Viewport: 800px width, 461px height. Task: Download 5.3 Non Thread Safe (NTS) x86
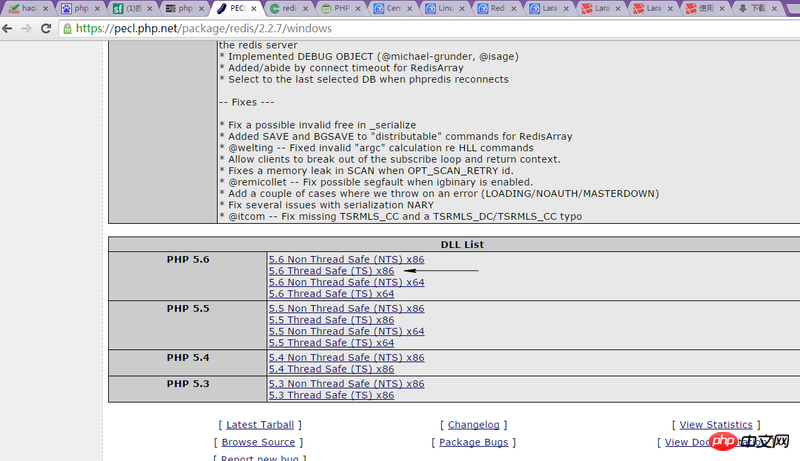point(346,384)
